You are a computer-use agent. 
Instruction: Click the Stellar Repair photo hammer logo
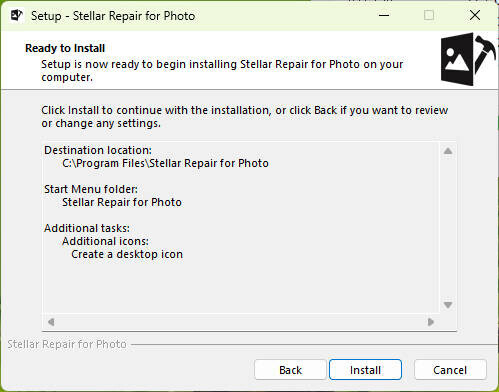coord(468,59)
